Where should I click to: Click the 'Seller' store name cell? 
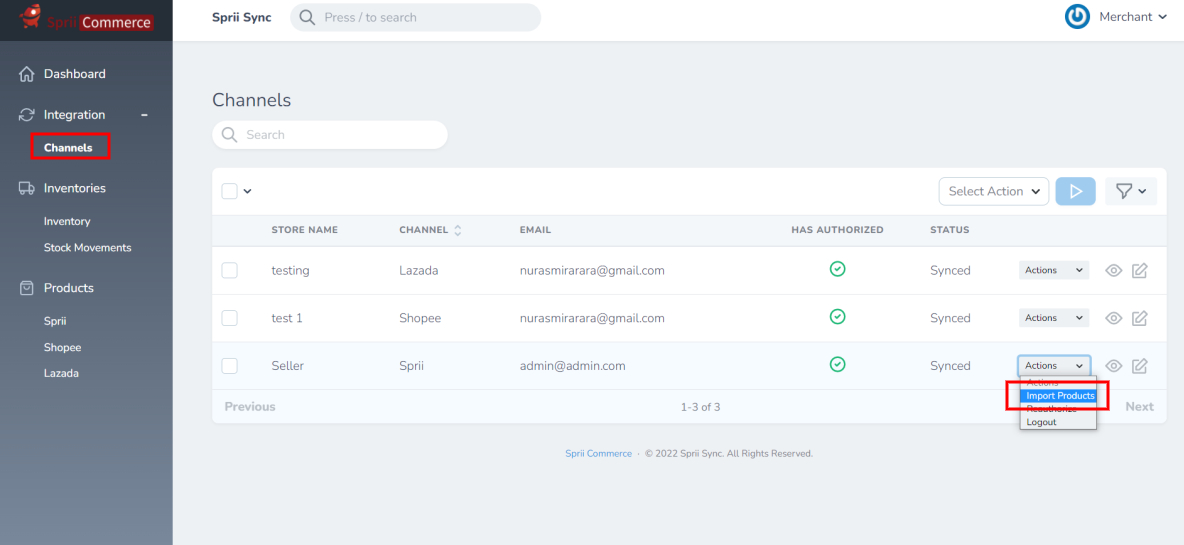[x=288, y=366]
